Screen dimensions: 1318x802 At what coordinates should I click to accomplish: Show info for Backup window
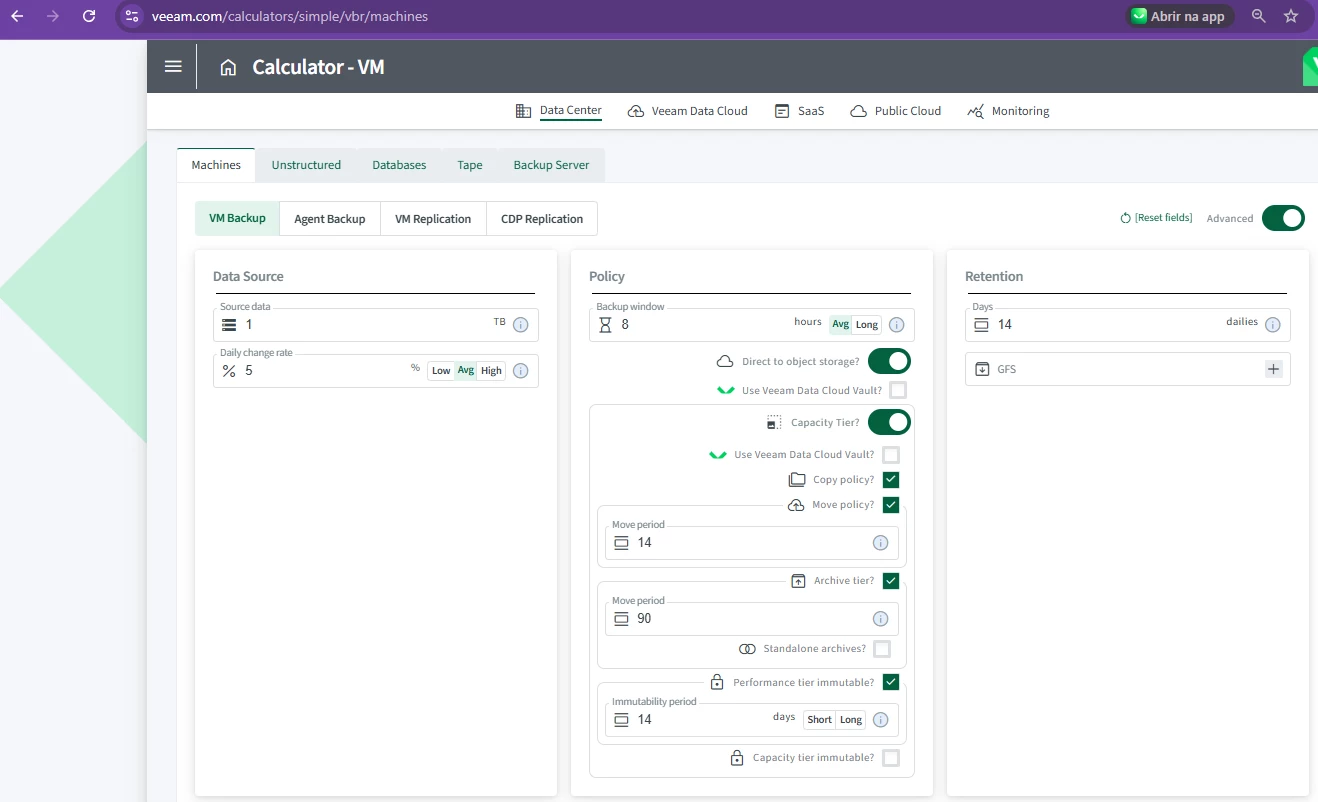(x=896, y=325)
